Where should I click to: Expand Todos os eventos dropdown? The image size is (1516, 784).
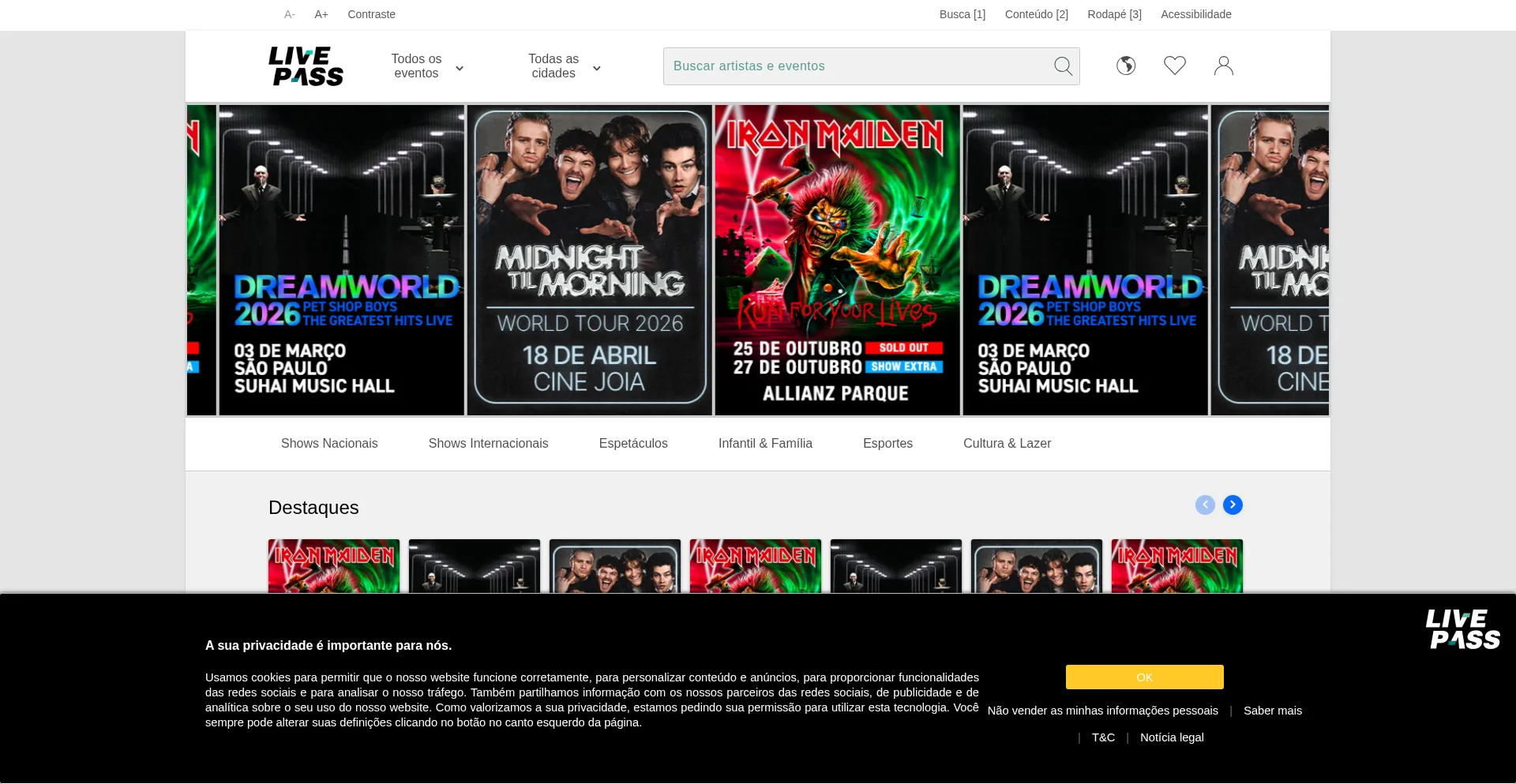[427, 66]
